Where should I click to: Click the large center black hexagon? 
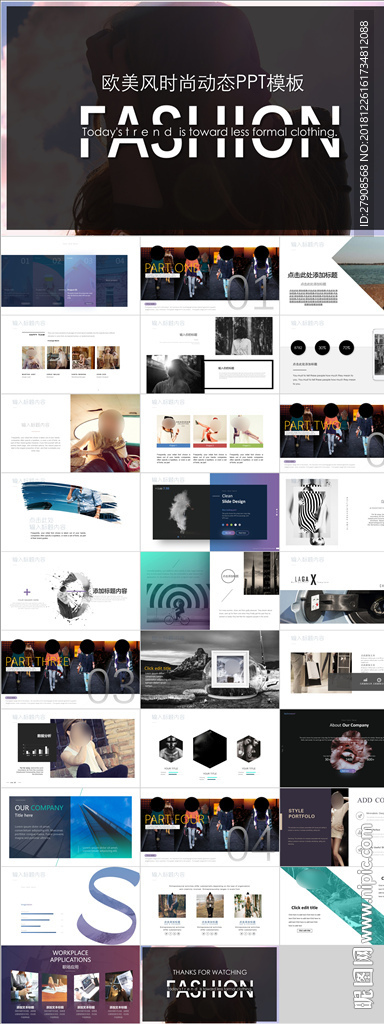210,748
